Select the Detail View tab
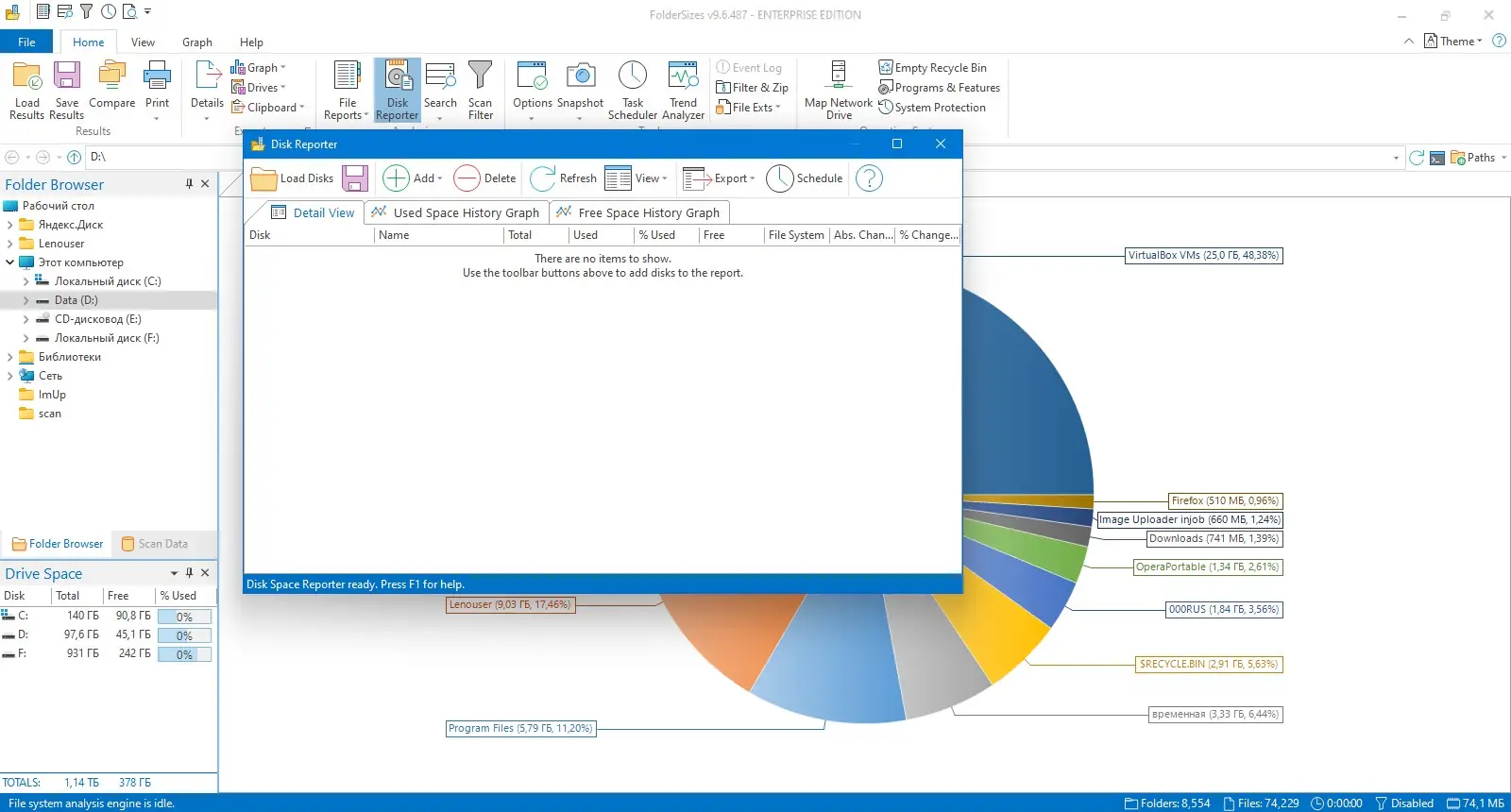Image resolution: width=1511 pixels, height=812 pixels. point(313,212)
